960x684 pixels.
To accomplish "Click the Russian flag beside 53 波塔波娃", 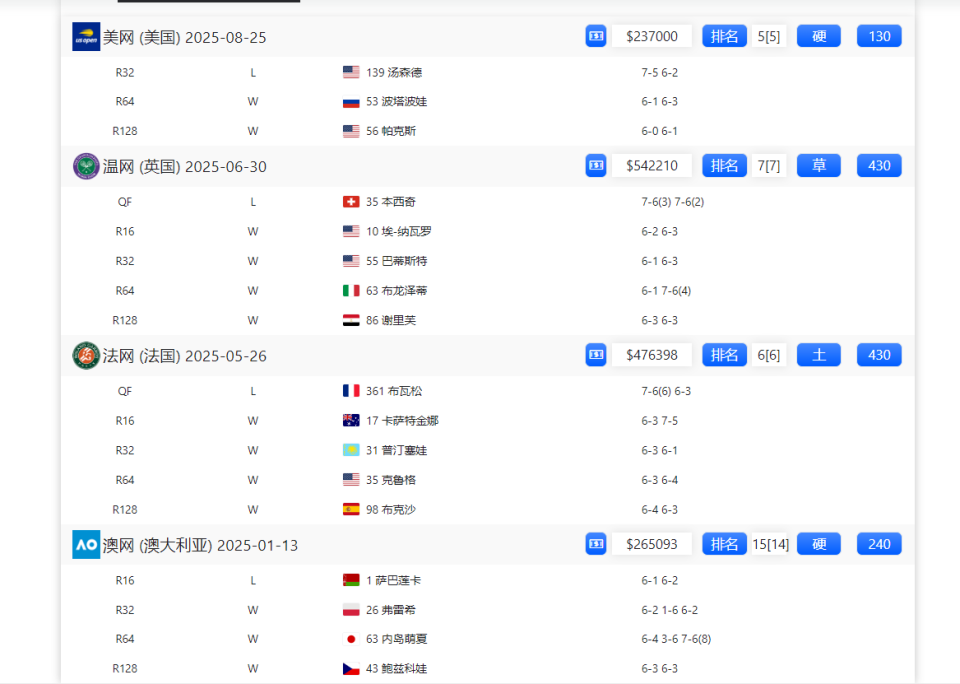I will 351,102.
